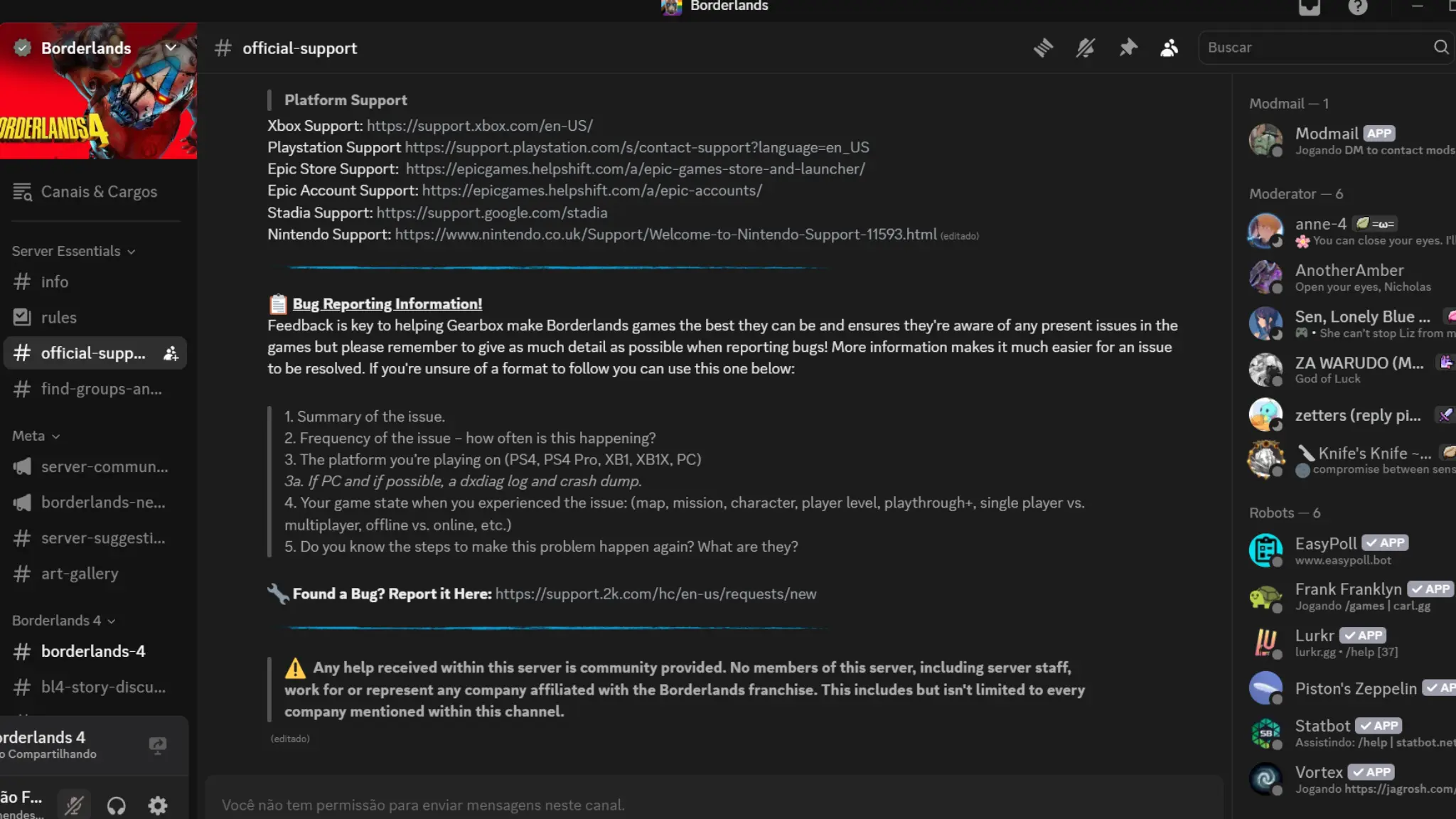The image size is (1456, 819).
Task: Open pinned messages pin icon
Action: click(x=1128, y=48)
